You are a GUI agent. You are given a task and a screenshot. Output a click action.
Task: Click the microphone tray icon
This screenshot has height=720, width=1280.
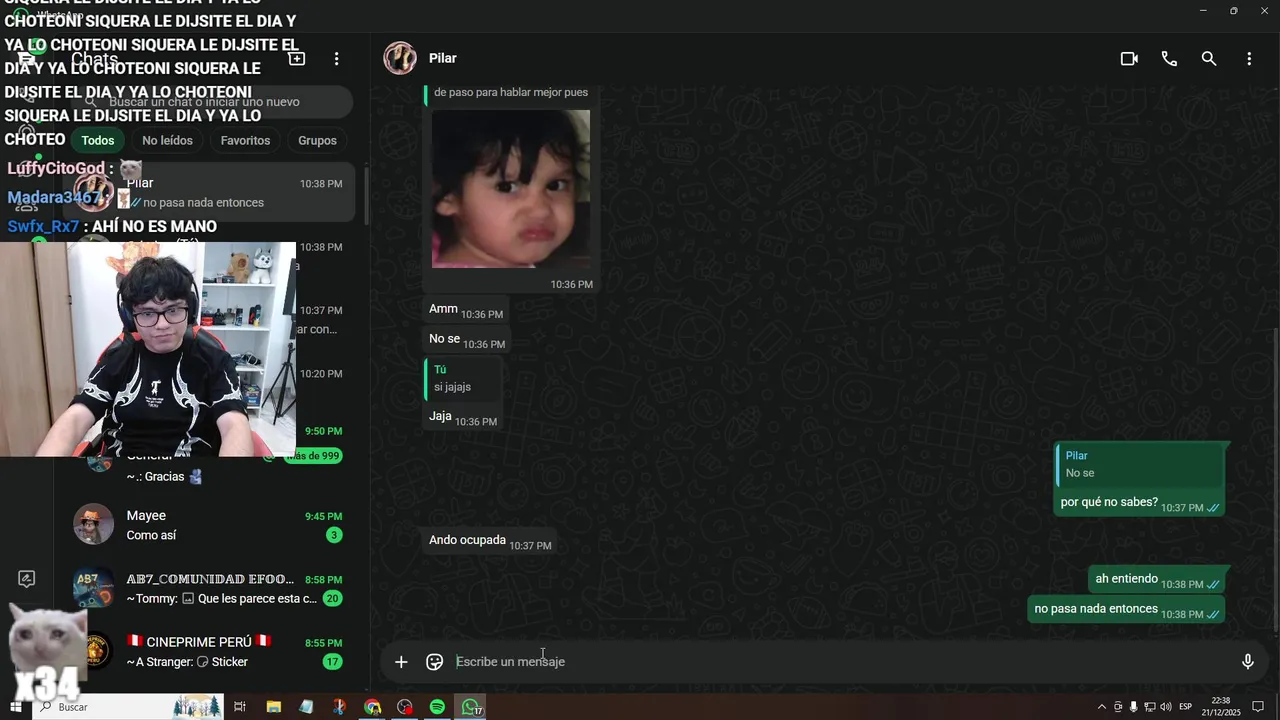(1134, 707)
